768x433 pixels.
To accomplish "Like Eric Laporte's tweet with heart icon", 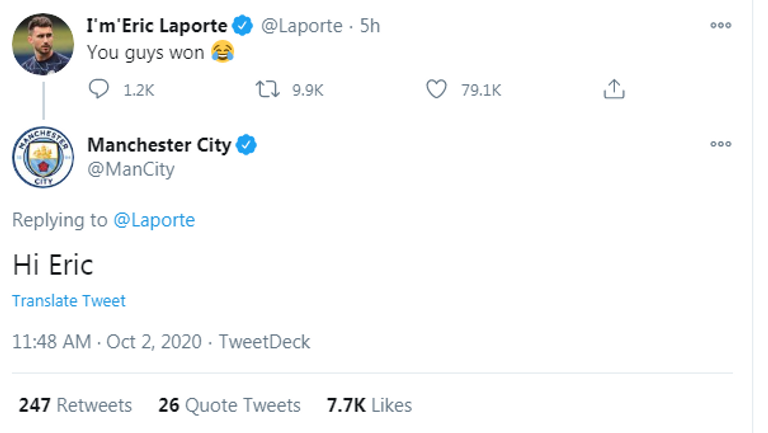I will point(436,90).
